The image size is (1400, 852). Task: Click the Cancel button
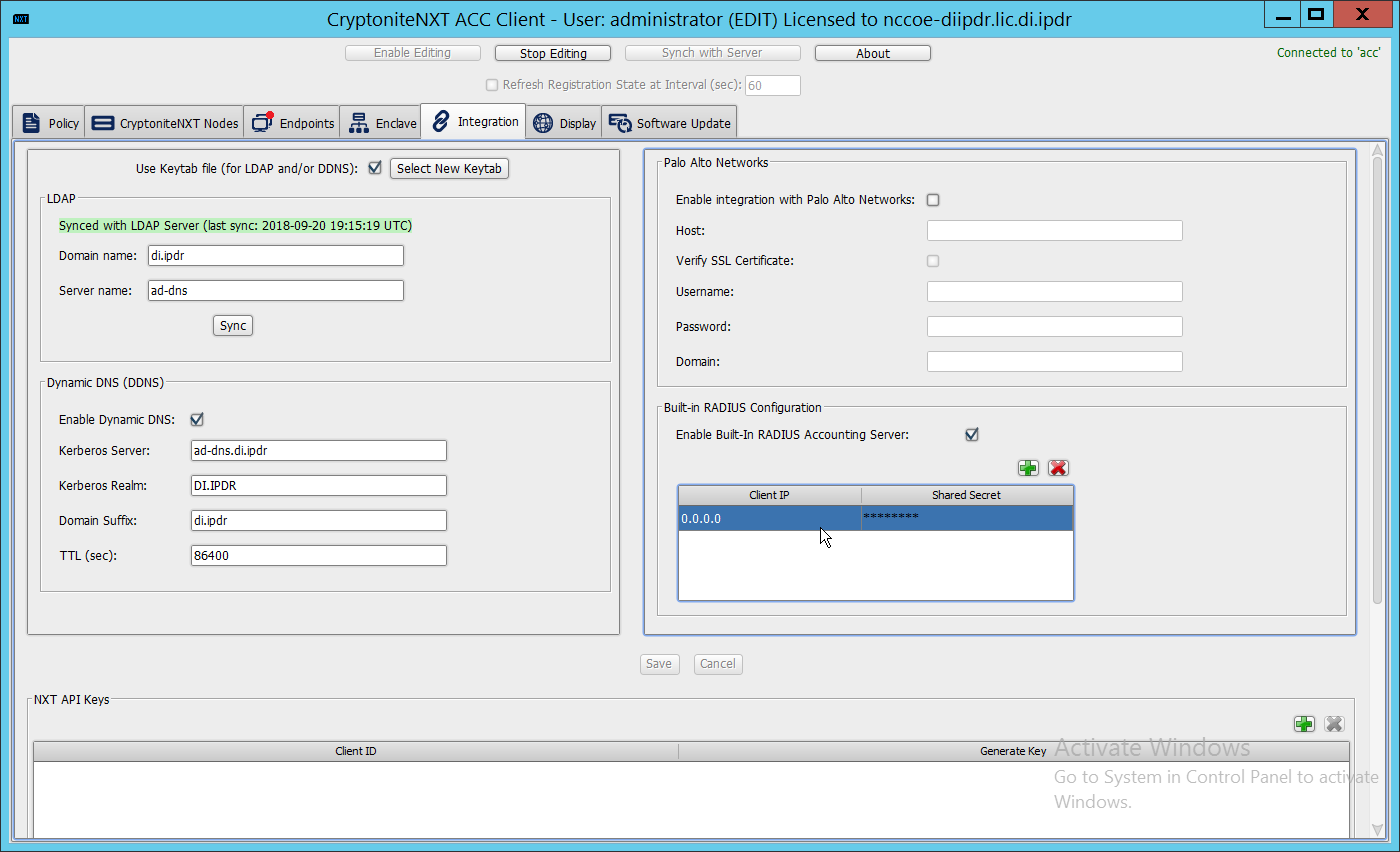click(x=718, y=664)
